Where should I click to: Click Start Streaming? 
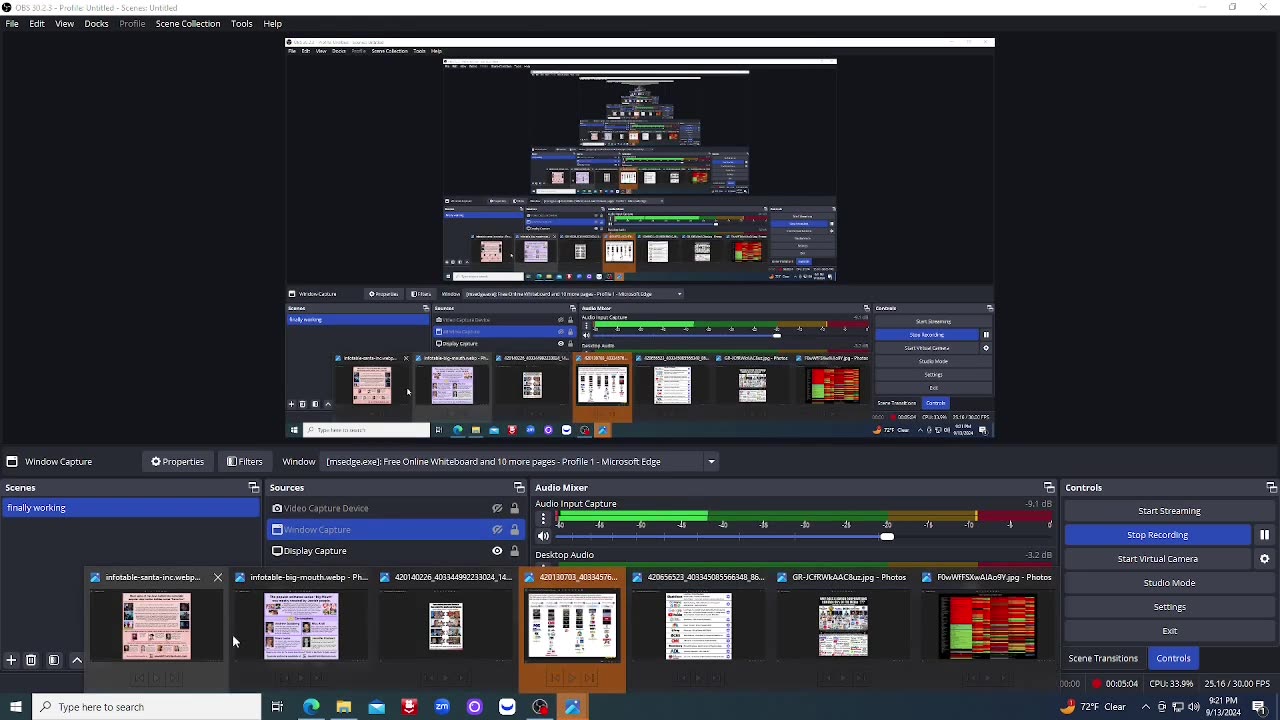(x=1169, y=511)
